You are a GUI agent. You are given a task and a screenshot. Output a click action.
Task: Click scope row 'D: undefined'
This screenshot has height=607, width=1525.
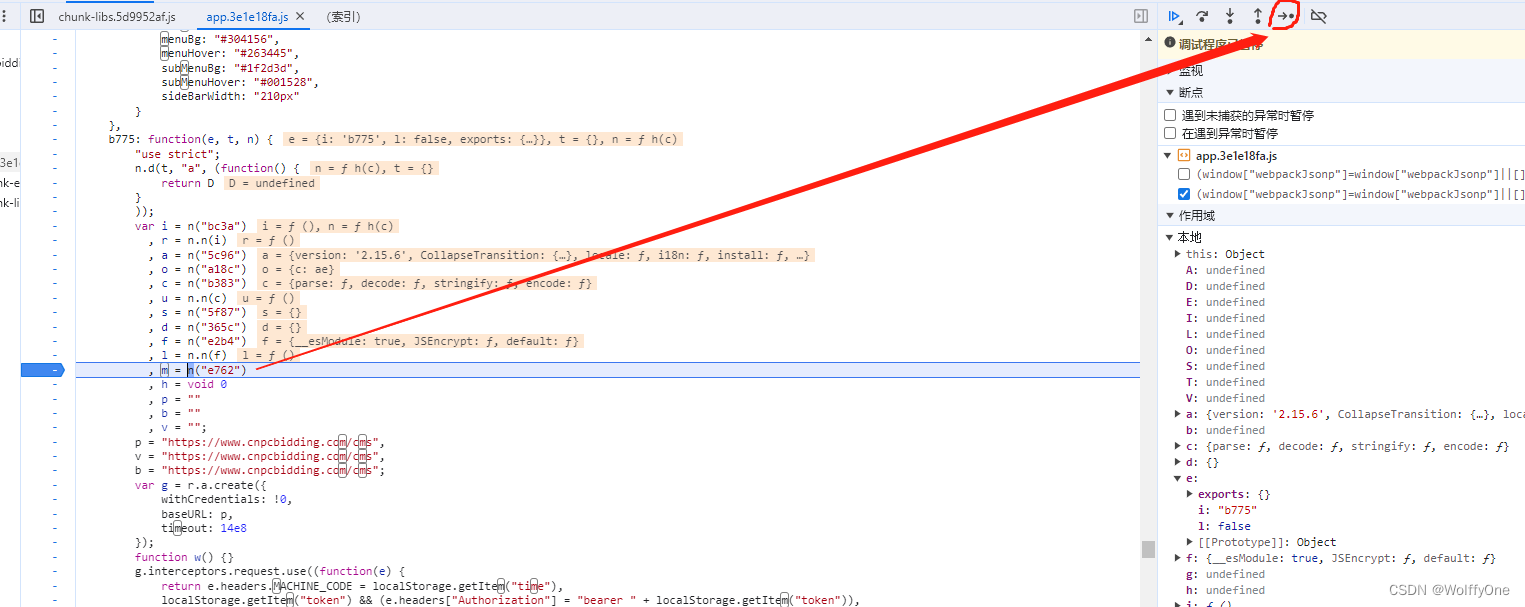tap(1225, 286)
